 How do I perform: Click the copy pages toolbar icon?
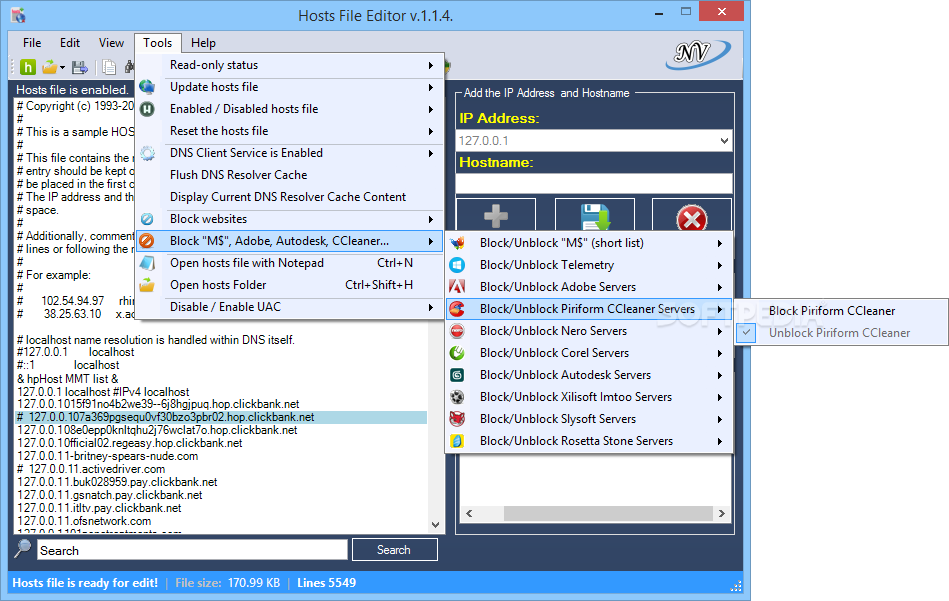[x=109, y=67]
